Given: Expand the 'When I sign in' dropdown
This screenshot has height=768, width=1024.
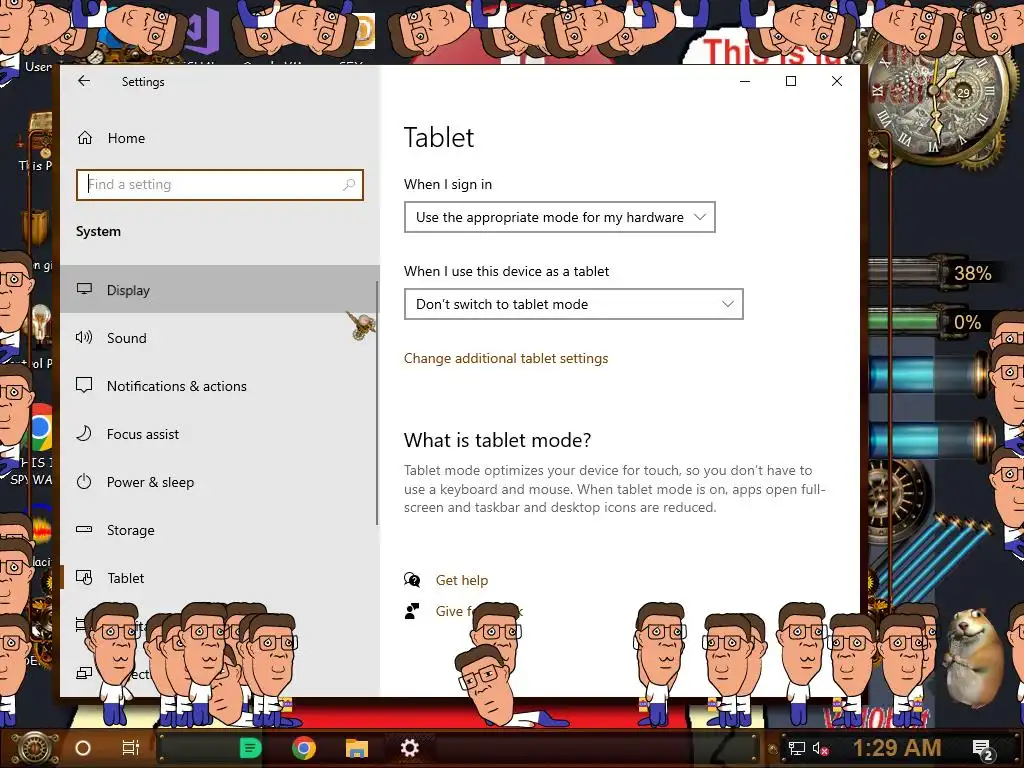Looking at the screenshot, I should click(560, 217).
